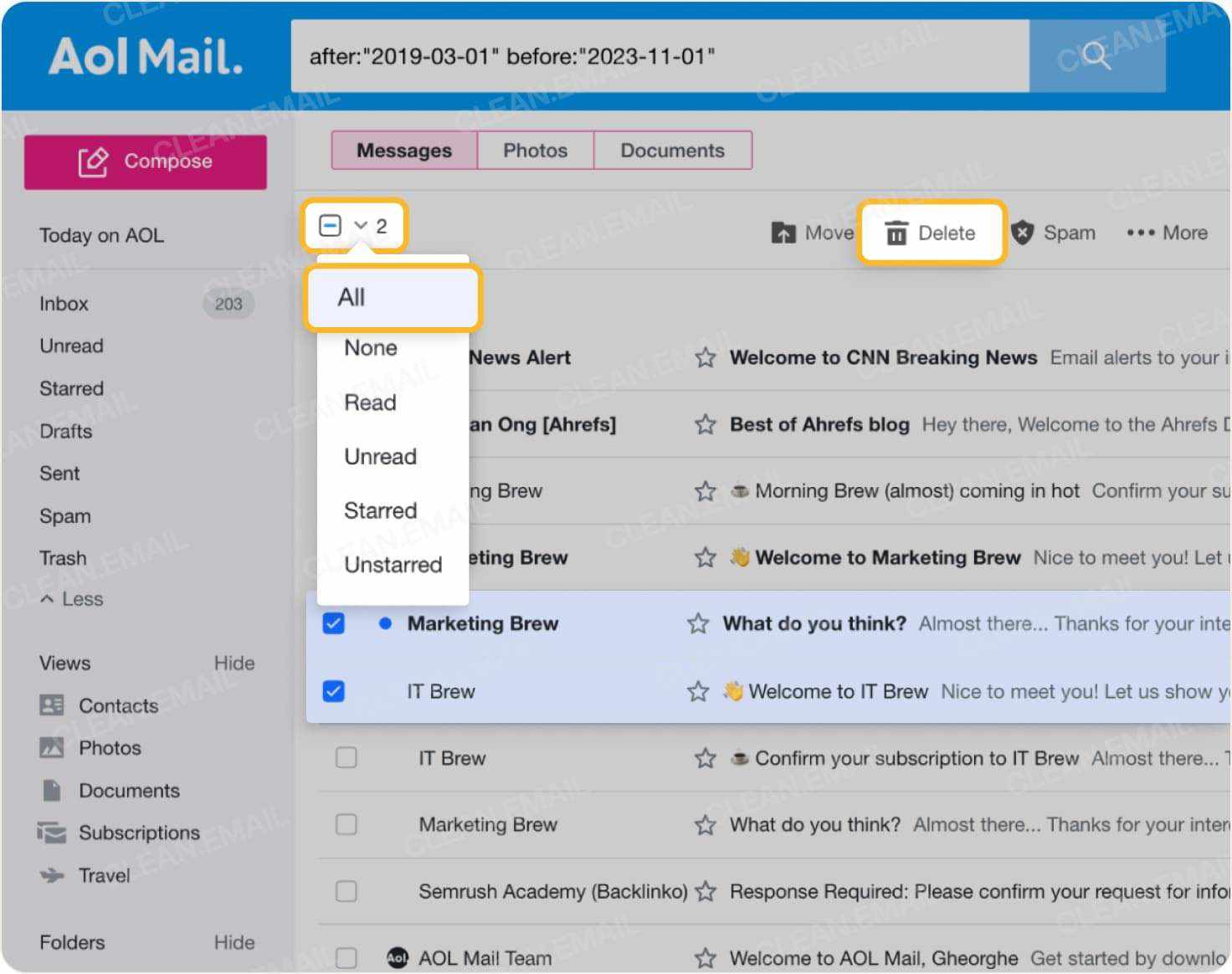The width and height of the screenshot is (1232, 974).
Task: Open Photos from the sidebar
Action: (x=110, y=748)
